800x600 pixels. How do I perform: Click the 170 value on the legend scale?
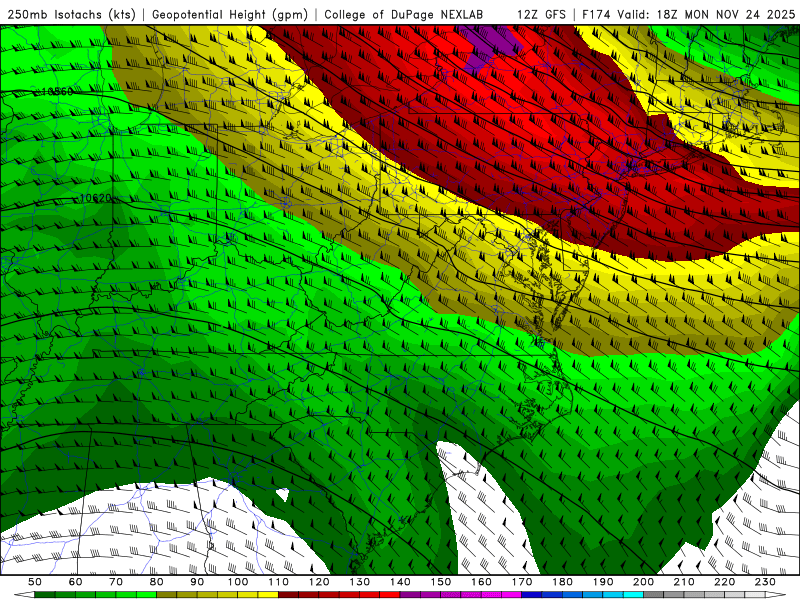coord(522,582)
